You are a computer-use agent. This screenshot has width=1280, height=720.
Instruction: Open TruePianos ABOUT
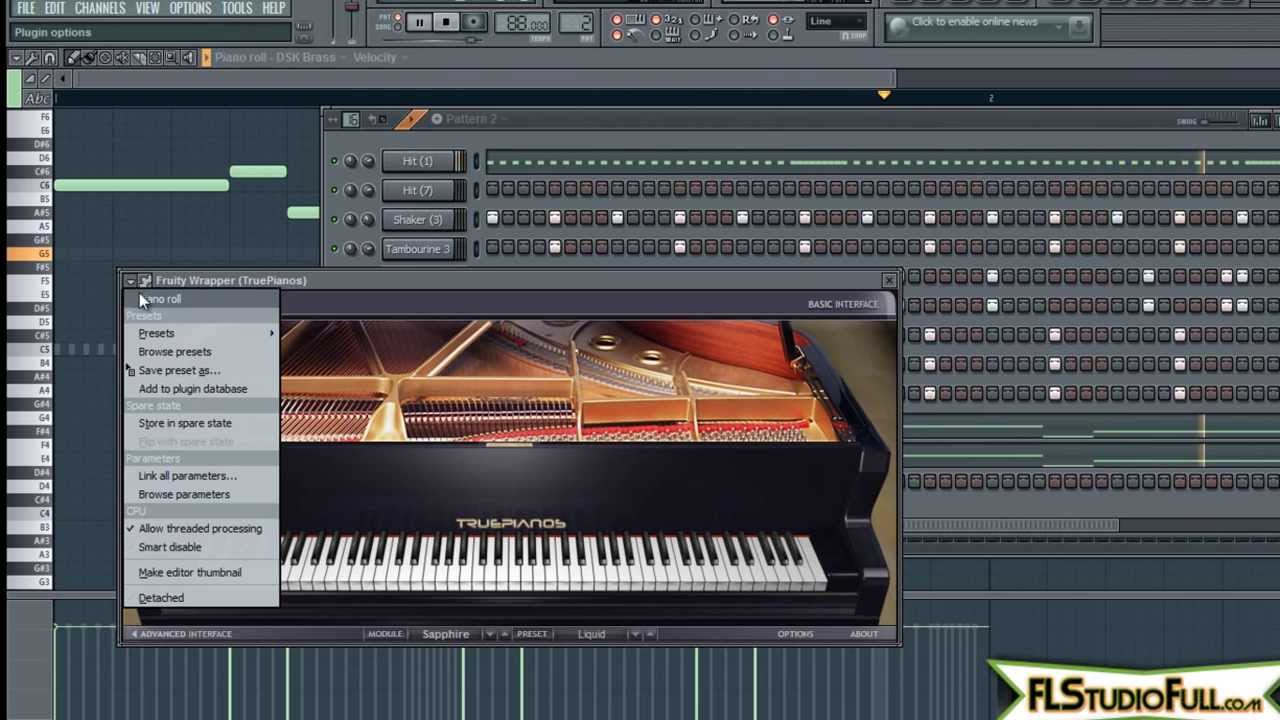864,634
